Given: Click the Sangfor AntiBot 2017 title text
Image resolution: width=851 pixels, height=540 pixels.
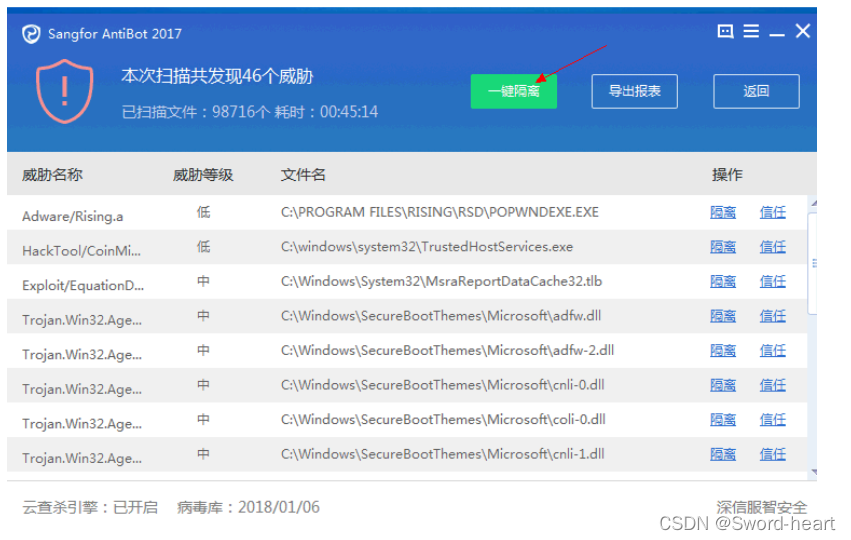Looking at the screenshot, I should pyautogui.click(x=115, y=34).
